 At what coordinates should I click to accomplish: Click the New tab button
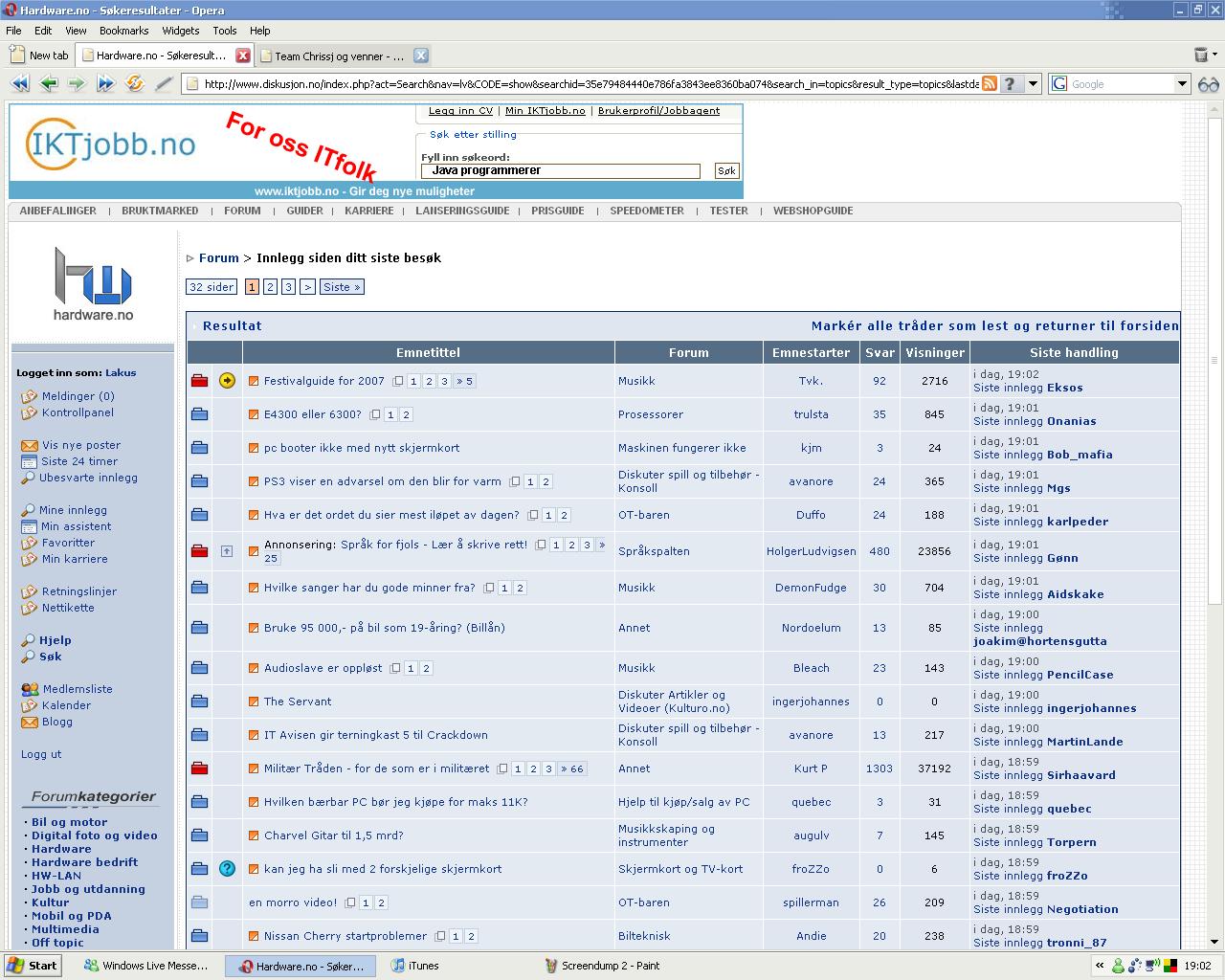click(x=39, y=56)
